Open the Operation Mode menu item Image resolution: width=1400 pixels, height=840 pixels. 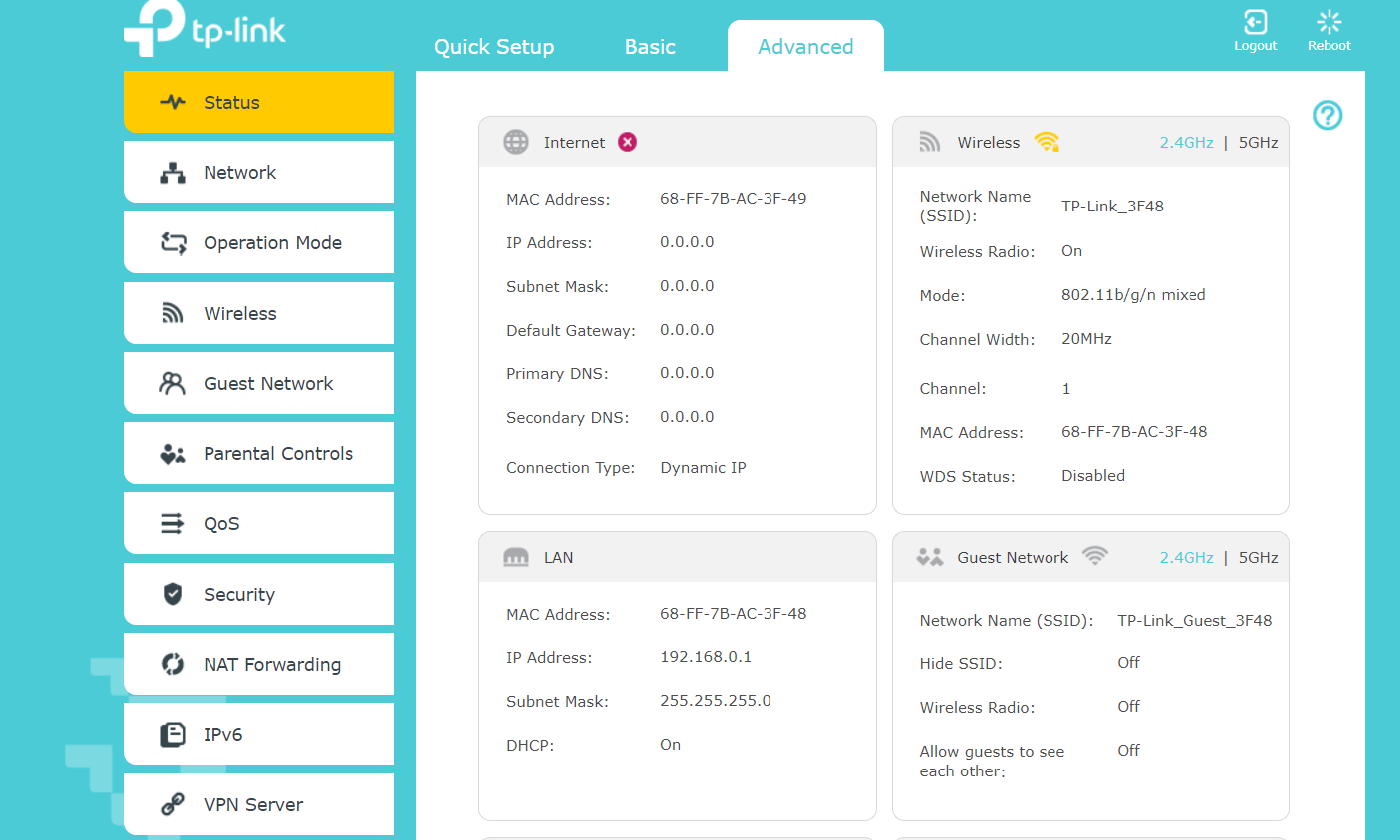tap(259, 242)
